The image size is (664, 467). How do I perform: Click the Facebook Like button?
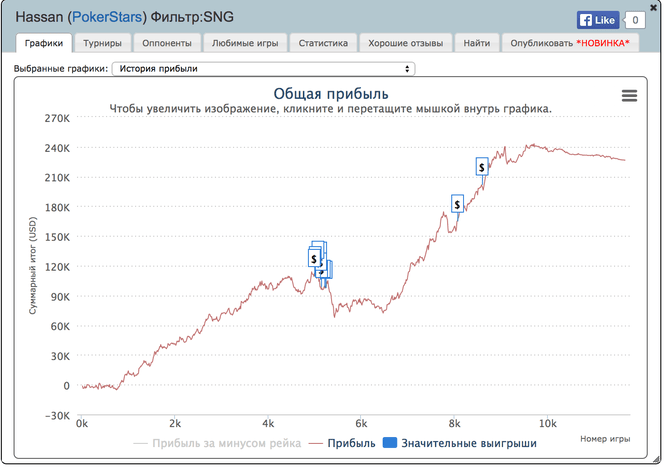(598, 20)
